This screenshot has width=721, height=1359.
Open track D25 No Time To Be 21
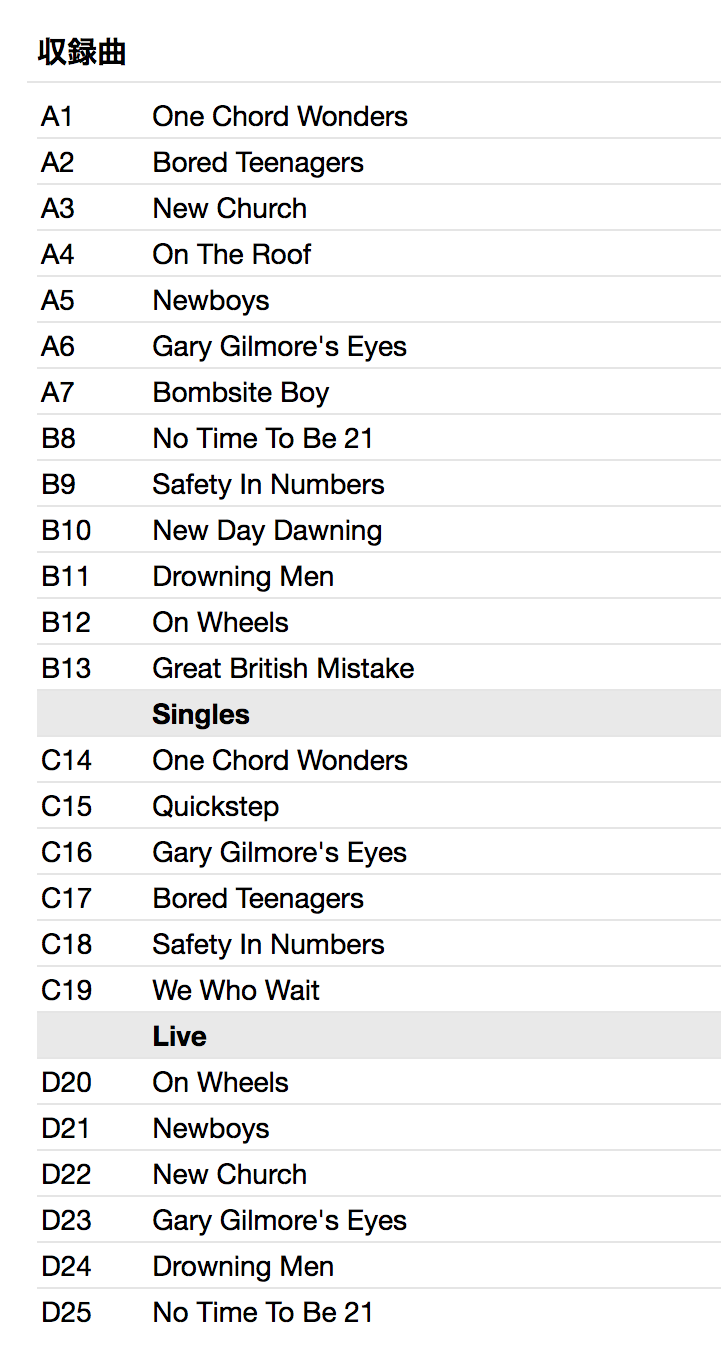tap(262, 1313)
